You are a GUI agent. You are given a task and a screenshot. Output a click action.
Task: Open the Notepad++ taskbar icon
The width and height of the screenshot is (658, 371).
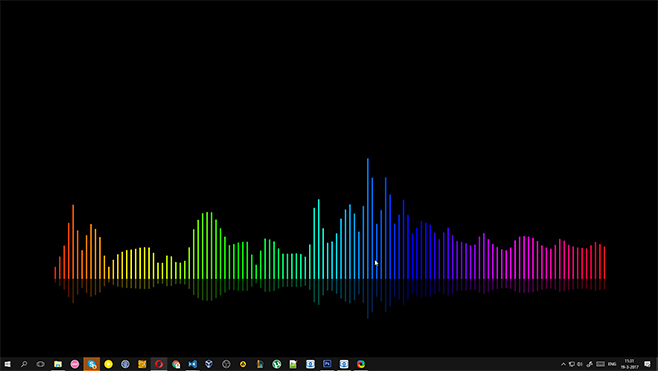(293, 364)
